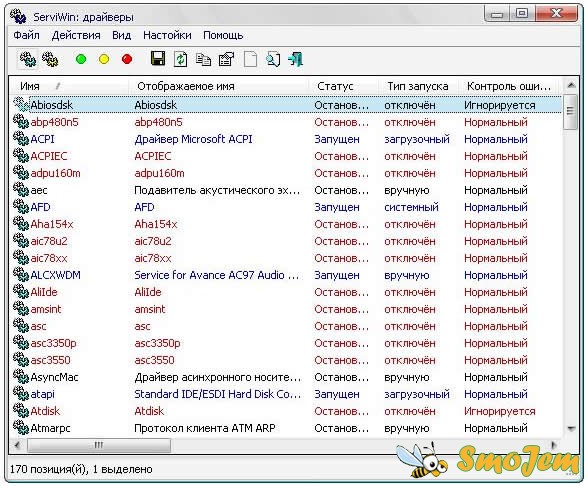Click the find magnifier toolbar icon

pos(273,59)
